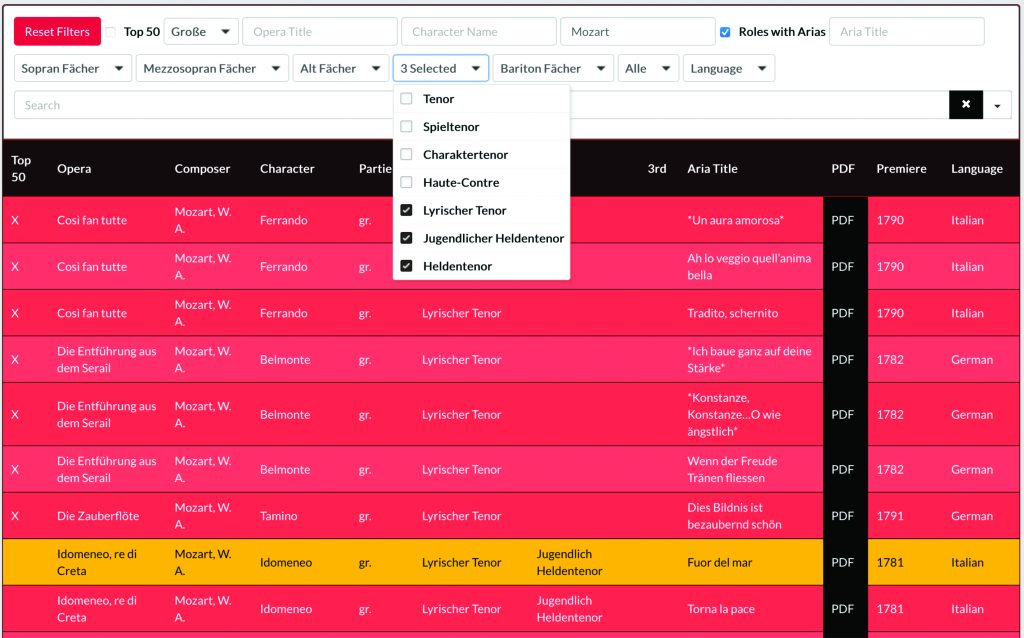Viewport: 1024px width, 638px height.
Task: Uncheck the Heldentenor option
Action: tap(406, 266)
